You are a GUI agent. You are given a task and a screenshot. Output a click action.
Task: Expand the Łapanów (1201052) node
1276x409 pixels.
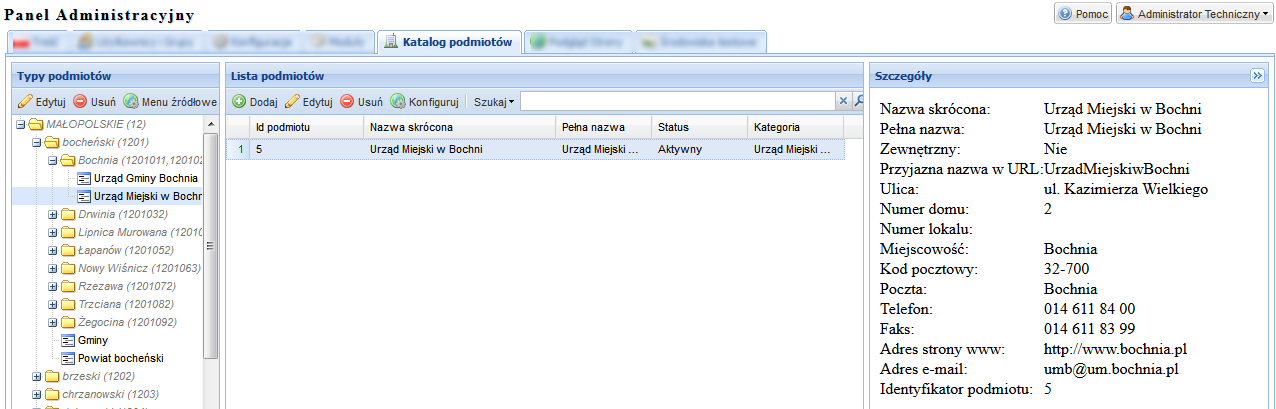(53, 250)
